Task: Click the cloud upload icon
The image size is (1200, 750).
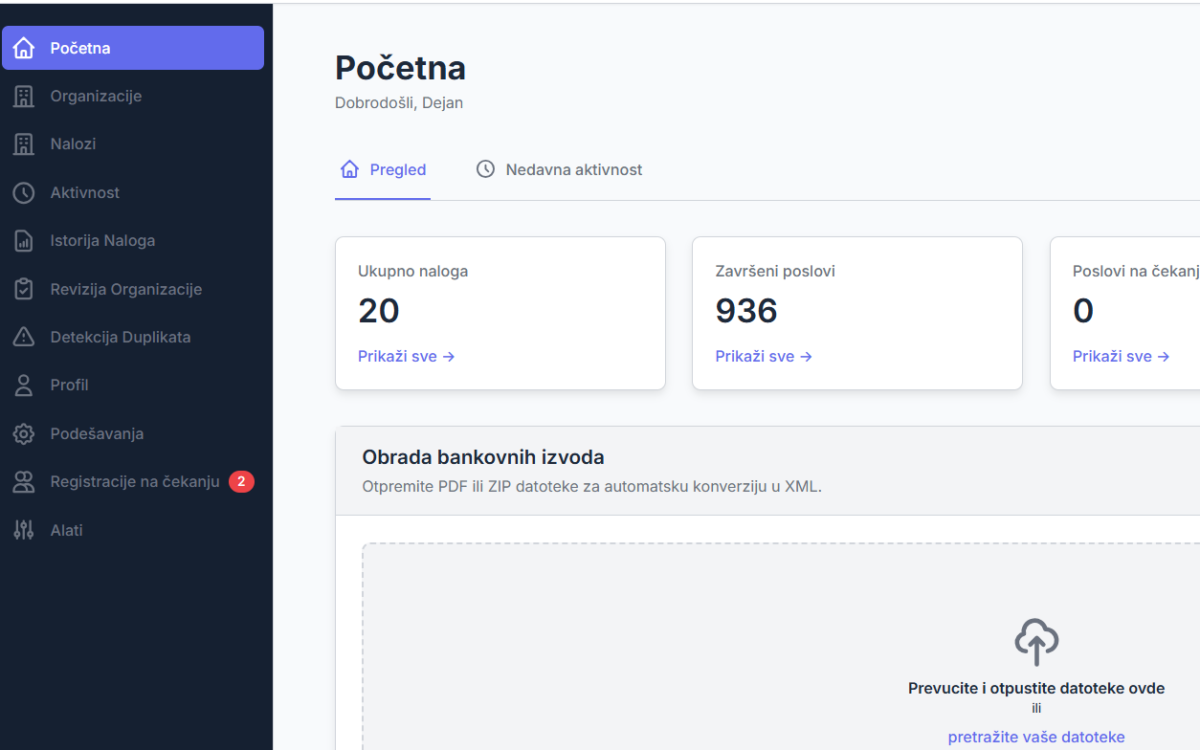Action: pyautogui.click(x=1036, y=642)
